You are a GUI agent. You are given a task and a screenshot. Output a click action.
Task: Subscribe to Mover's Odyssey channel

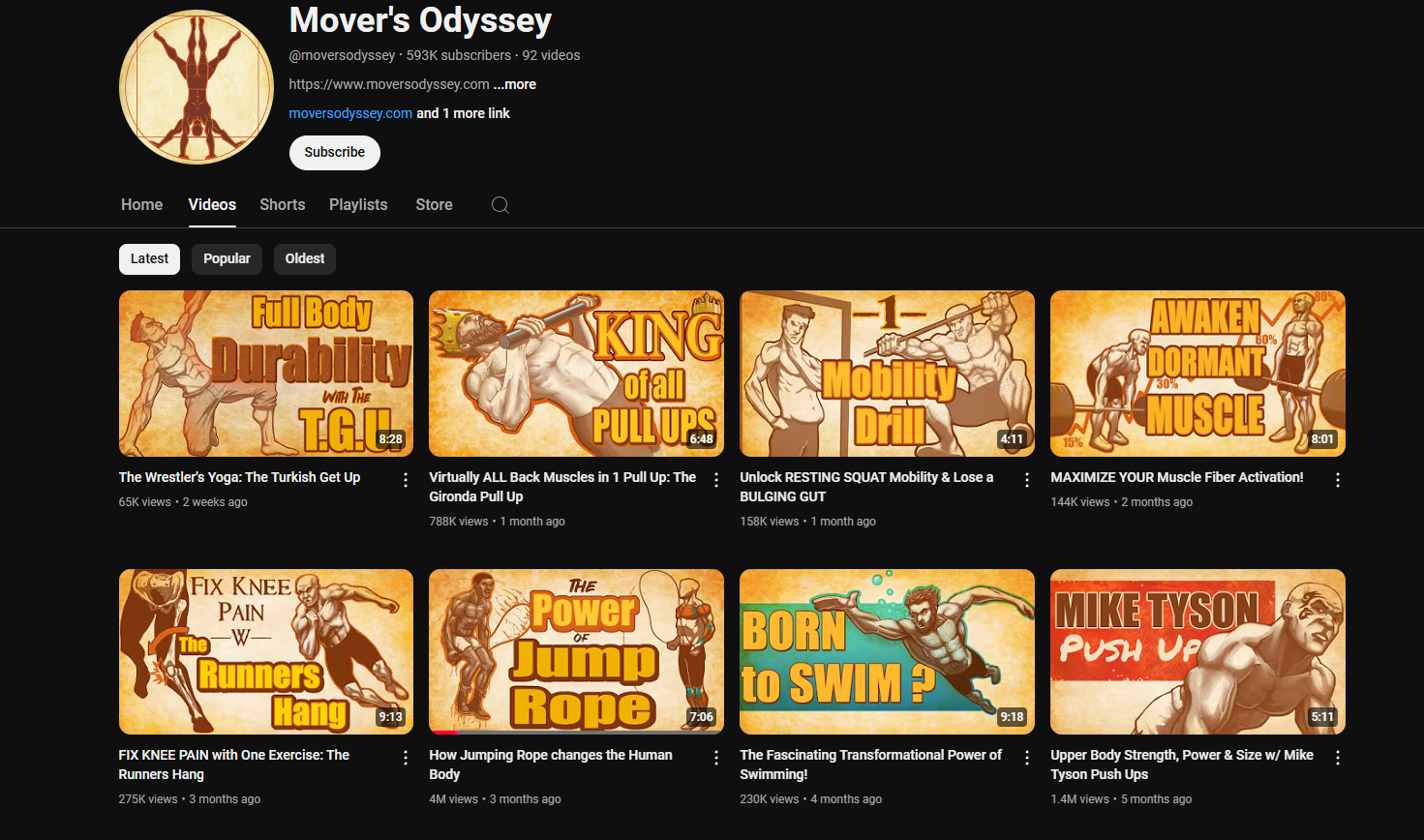[x=335, y=152]
